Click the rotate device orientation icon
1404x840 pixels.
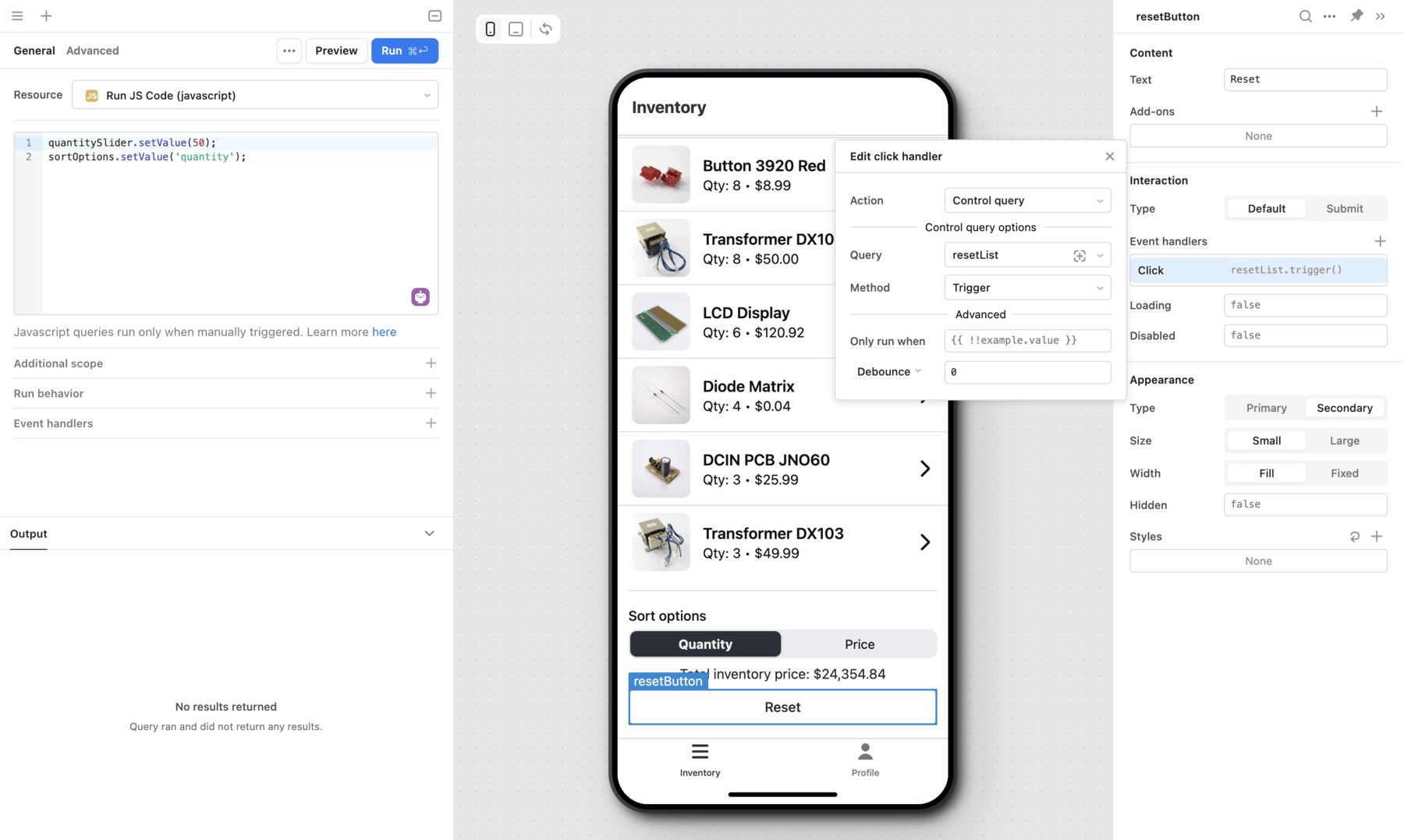click(545, 29)
